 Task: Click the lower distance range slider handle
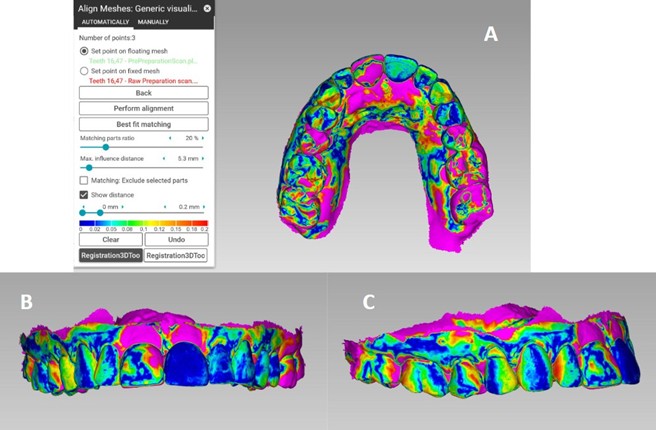click(82, 213)
